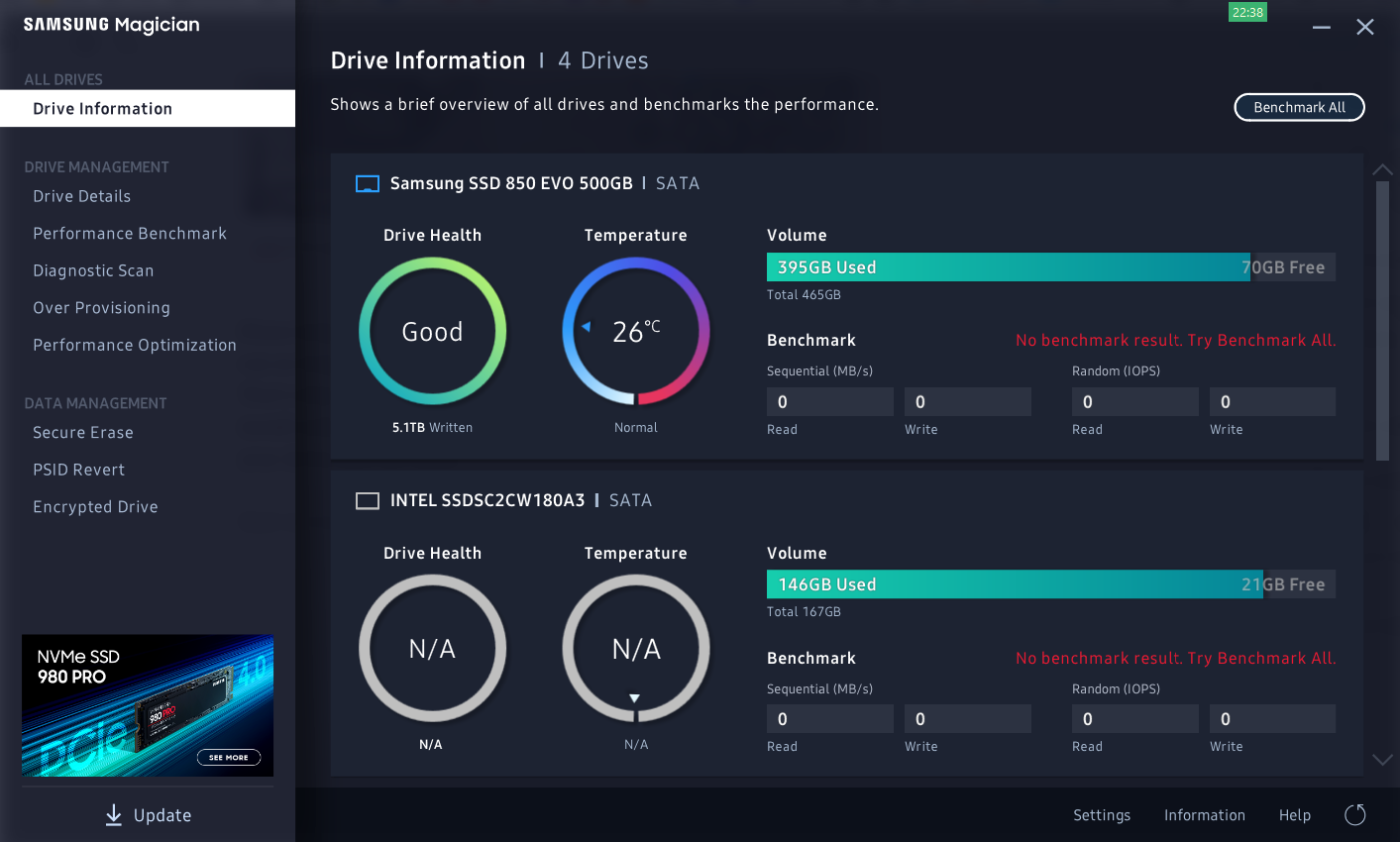Viewport: 1400px width, 842px height.
Task: Click the Intel Temperature N/A gauge
Action: tap(635, 649)
